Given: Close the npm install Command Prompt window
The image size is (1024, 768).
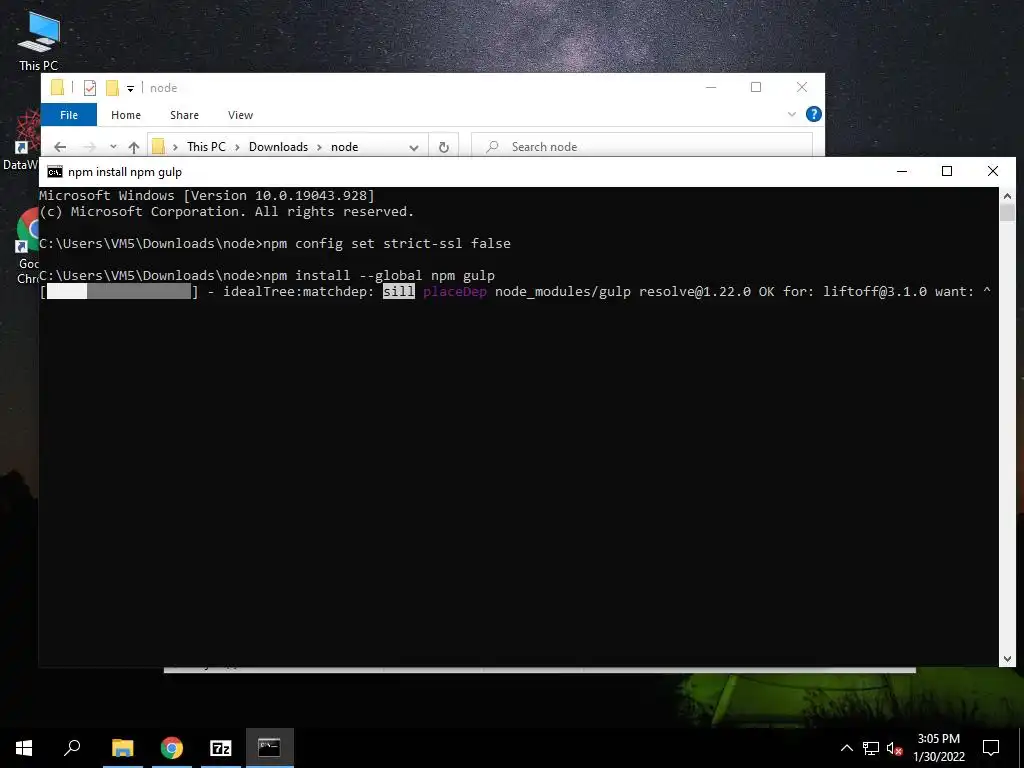Looking at the screenshot, I should [993, 171].
